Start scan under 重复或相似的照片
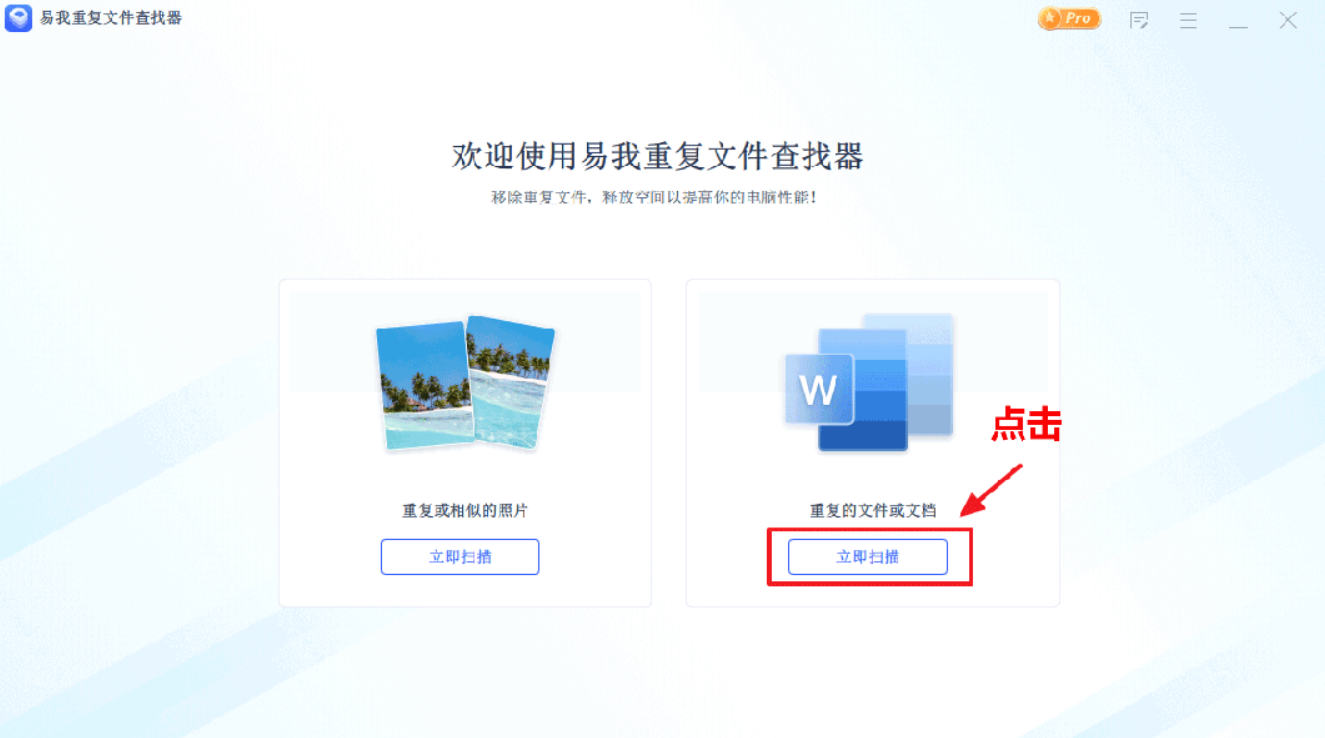This screenshot has height=738, width=1325. click(460, 557)
